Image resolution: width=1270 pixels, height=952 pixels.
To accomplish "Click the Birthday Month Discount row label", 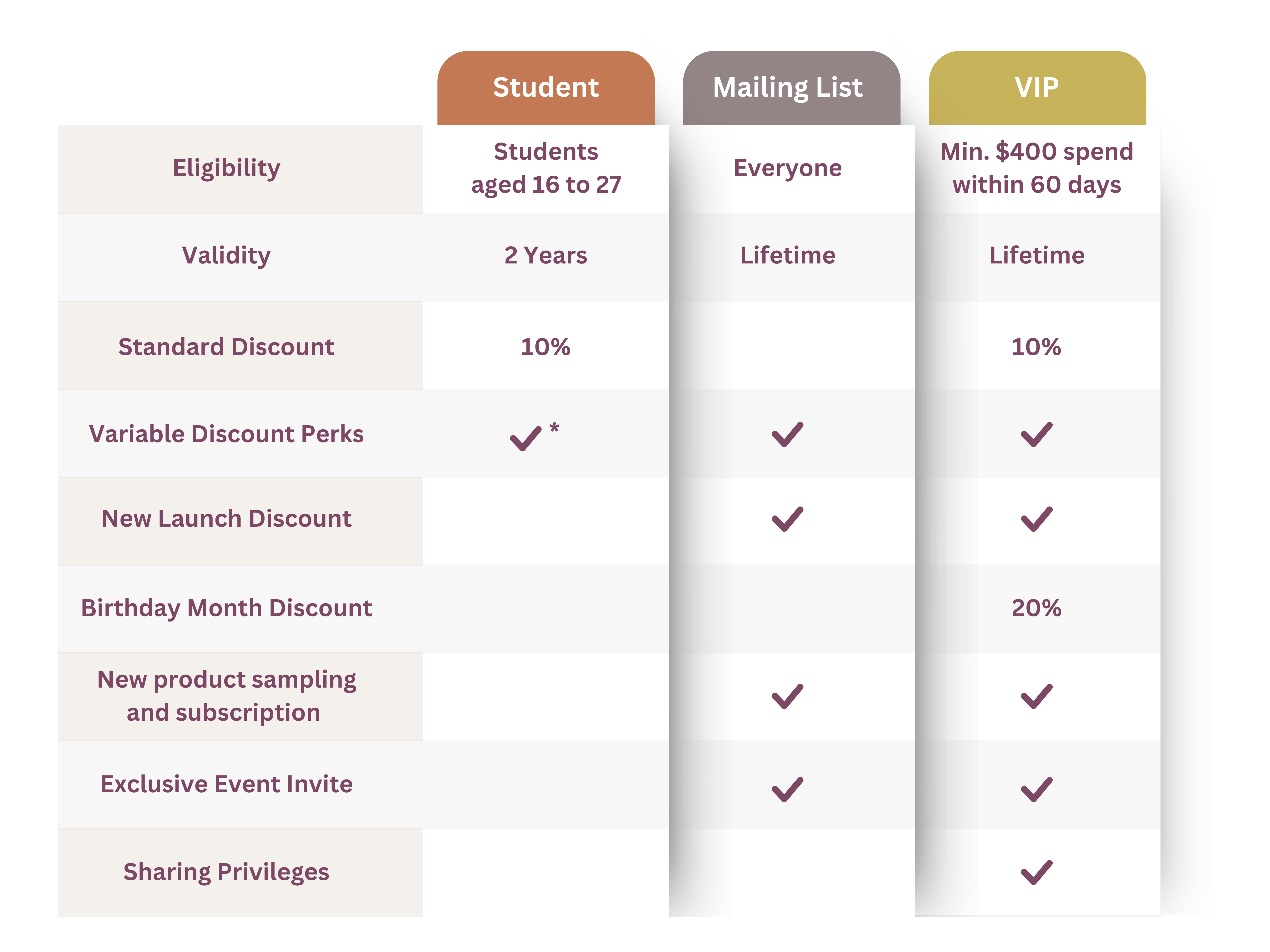I will 226,608.
